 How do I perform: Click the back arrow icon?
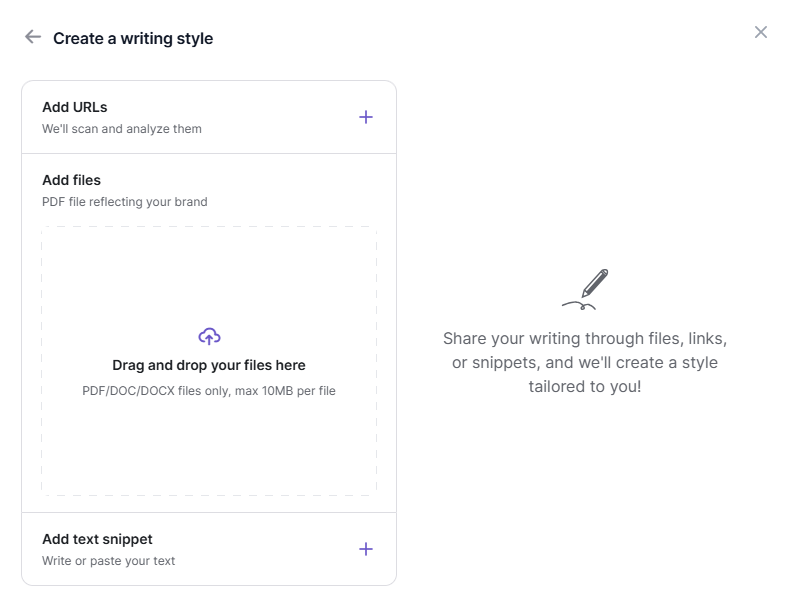[33, 37]
